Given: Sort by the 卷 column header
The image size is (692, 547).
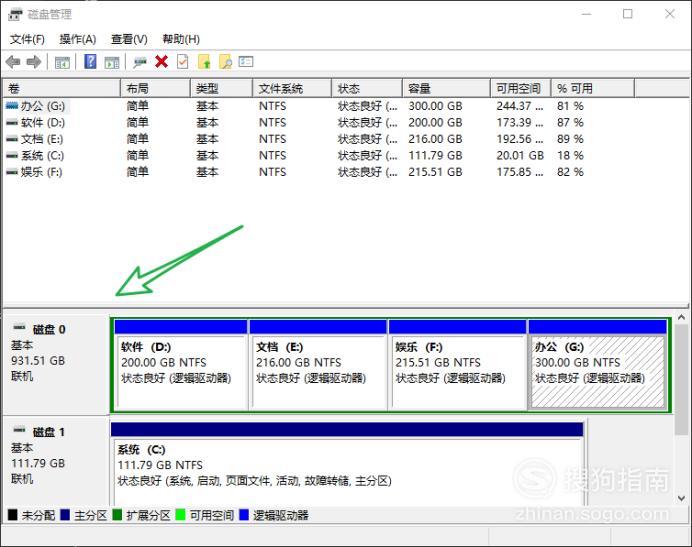Looking at the screenshot, I should (61, 88).
